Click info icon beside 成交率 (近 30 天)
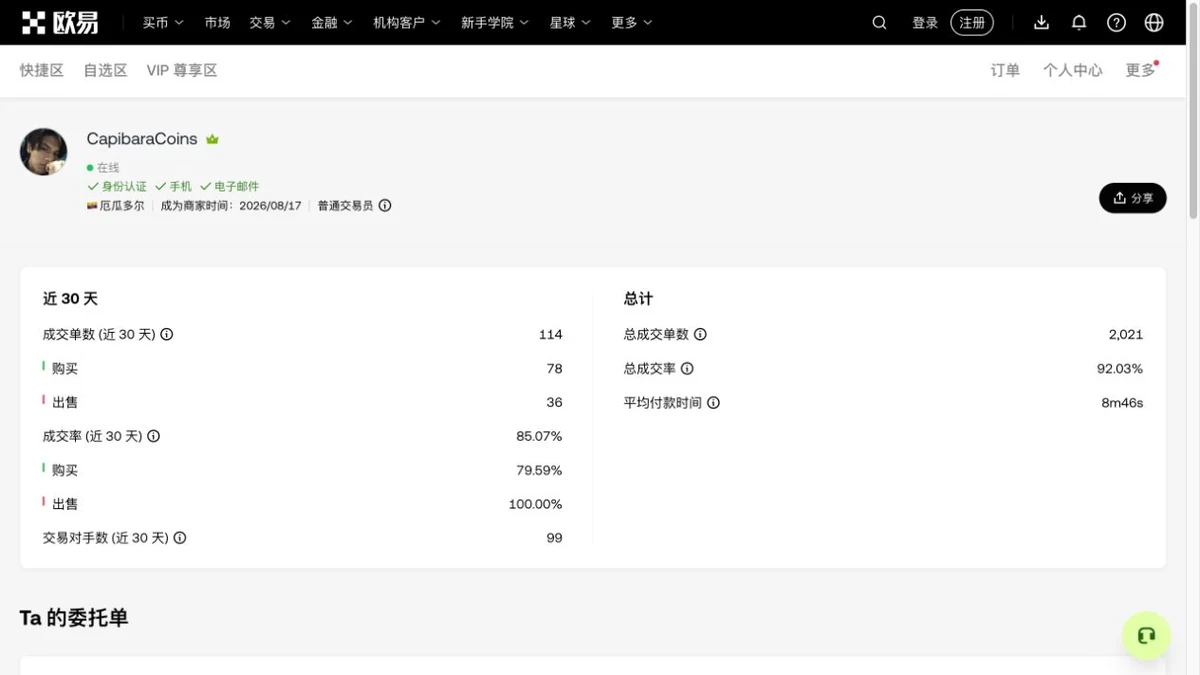This screenshot has height=675, width=1200. 154,436
